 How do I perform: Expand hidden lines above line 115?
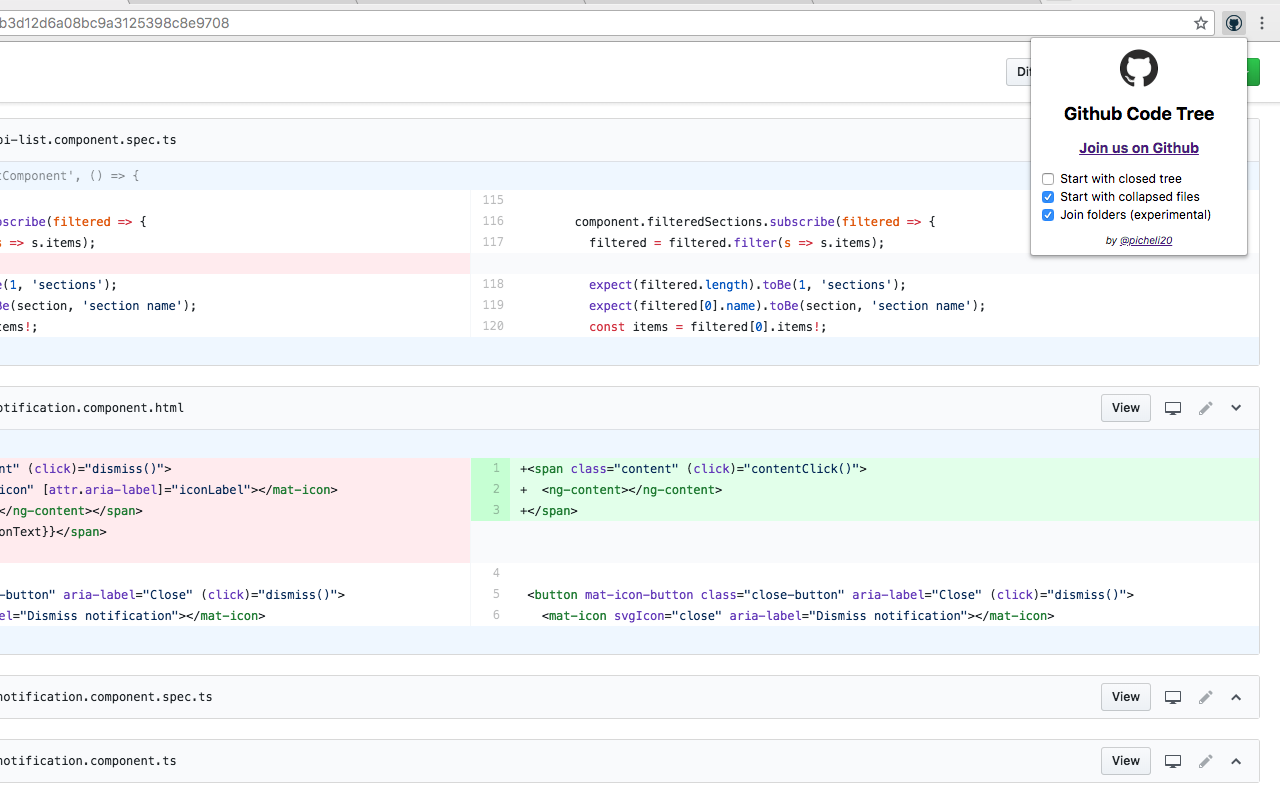pyautogui.click(x=629, y=175)
